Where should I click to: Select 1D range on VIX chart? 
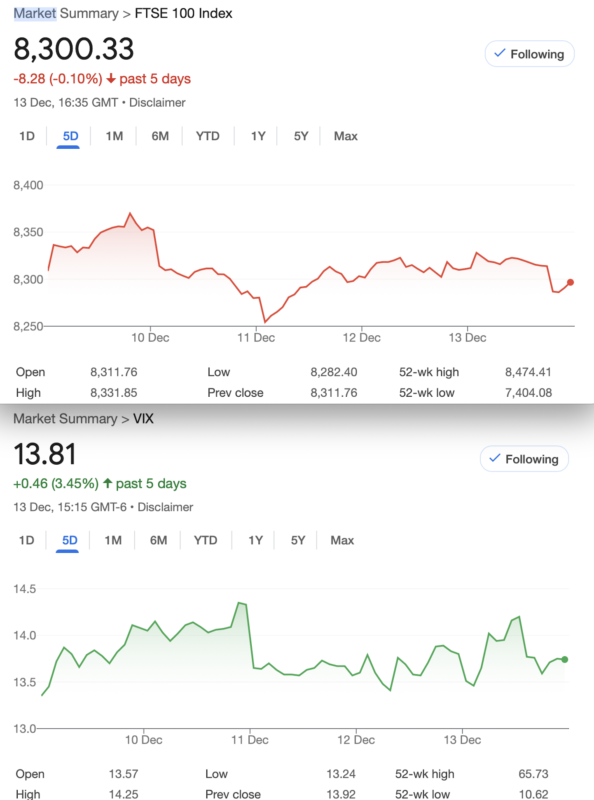click(x=27, y=540)
